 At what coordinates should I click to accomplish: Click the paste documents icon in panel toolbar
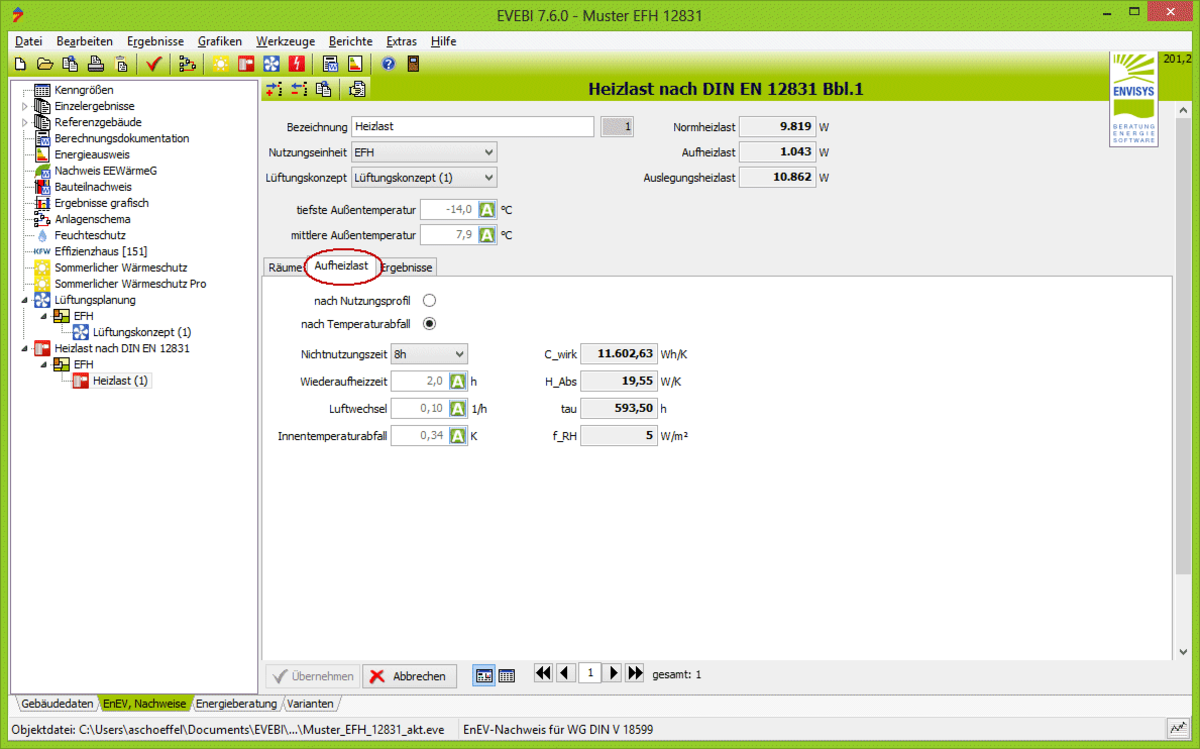coord(357,89)
